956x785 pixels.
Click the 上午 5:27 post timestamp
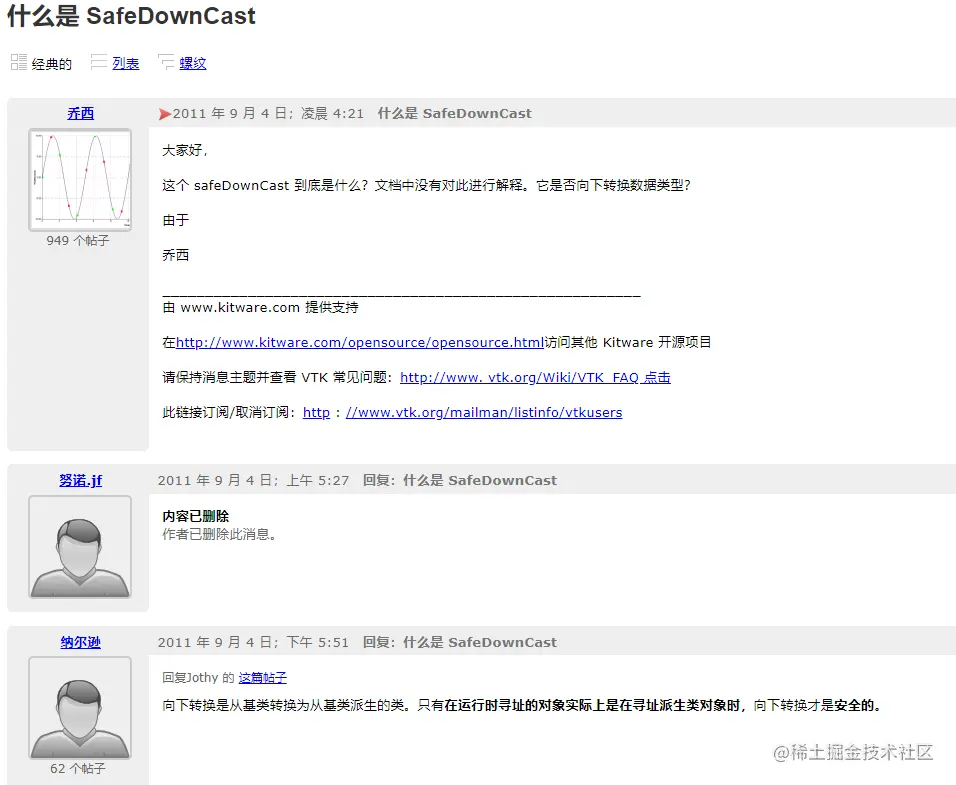coord(254,481)
